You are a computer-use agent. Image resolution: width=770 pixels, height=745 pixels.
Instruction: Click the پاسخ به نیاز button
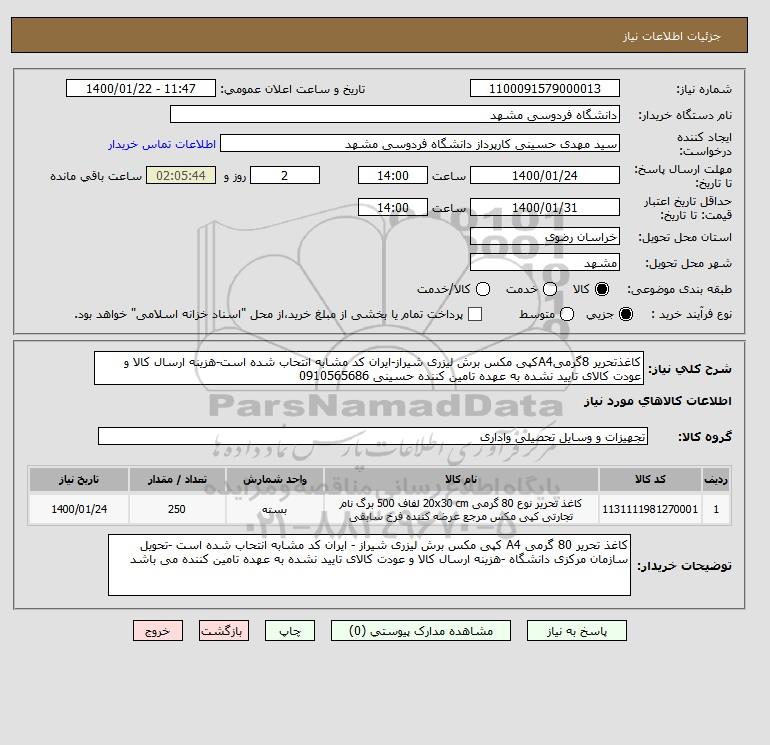coord(577,631)
